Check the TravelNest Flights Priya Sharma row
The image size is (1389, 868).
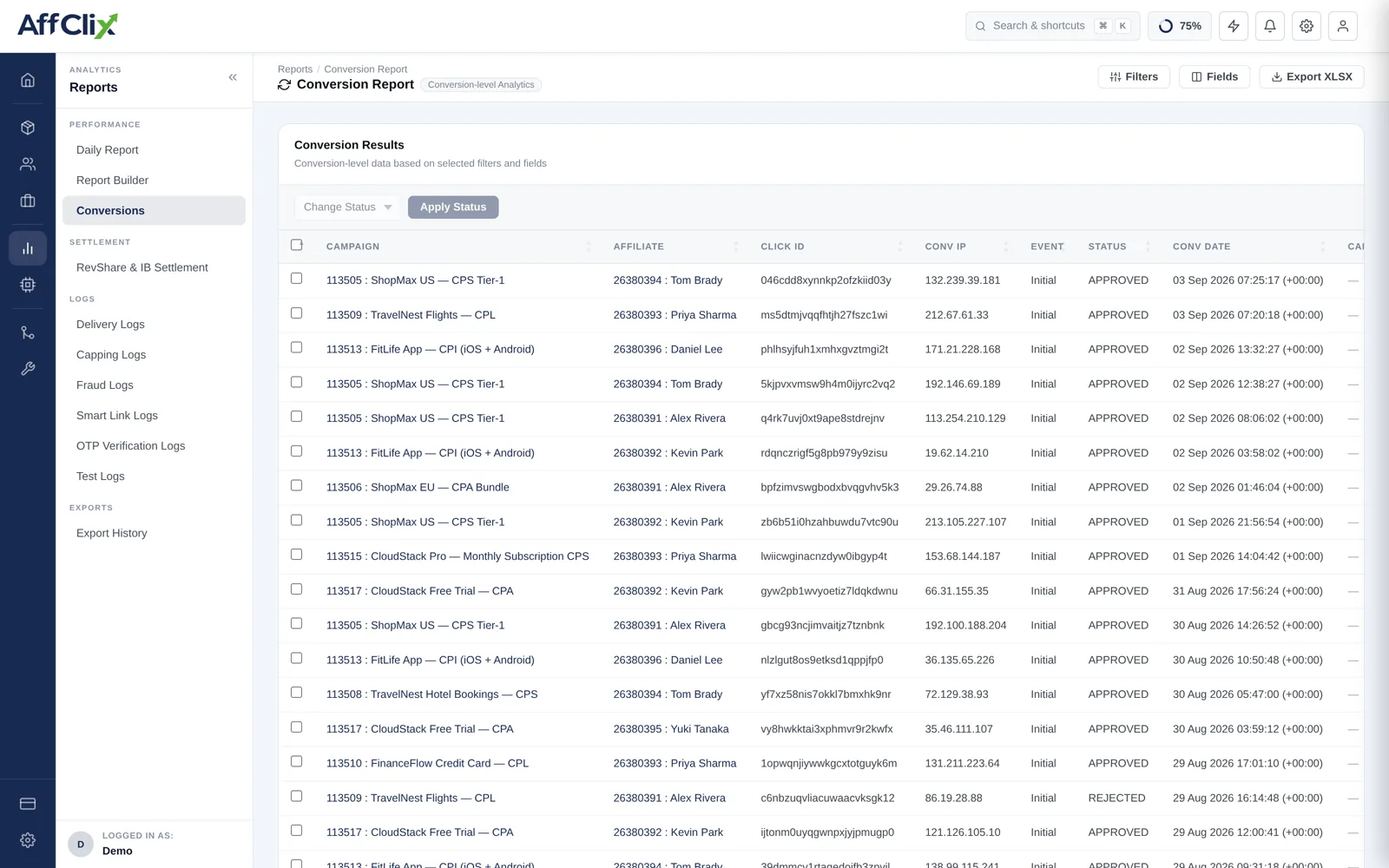[297, 313]
